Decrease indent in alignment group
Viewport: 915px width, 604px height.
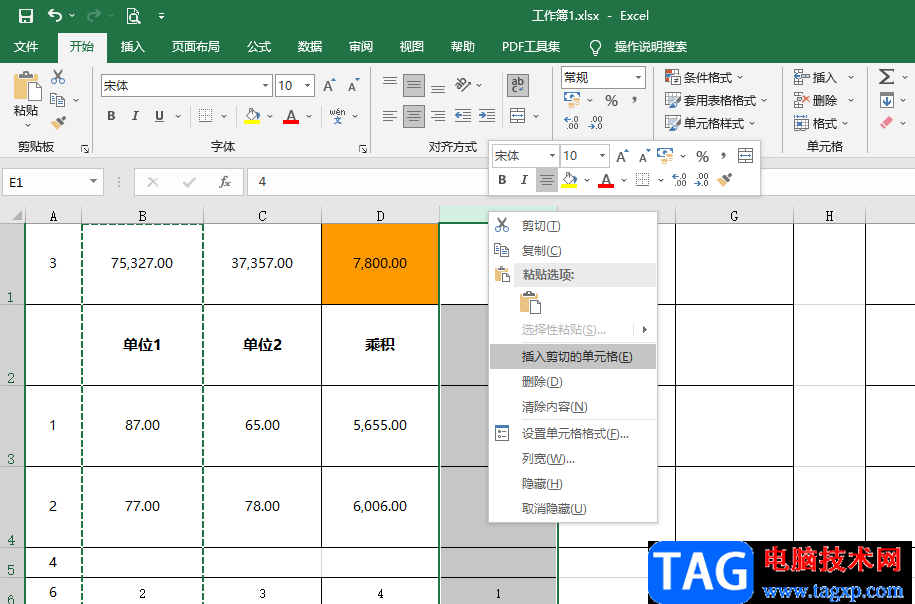[x=463, y=116]
